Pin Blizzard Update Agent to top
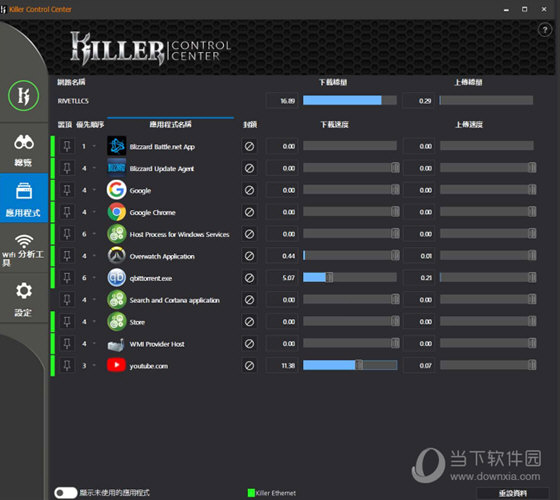Viewport: 560px width, 500px height. click(x=67, y=168)
